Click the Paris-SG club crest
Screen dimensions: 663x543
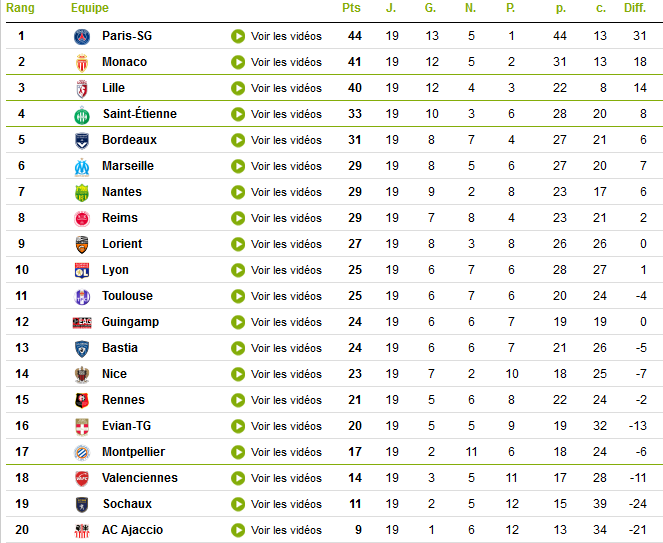[82, 37]
